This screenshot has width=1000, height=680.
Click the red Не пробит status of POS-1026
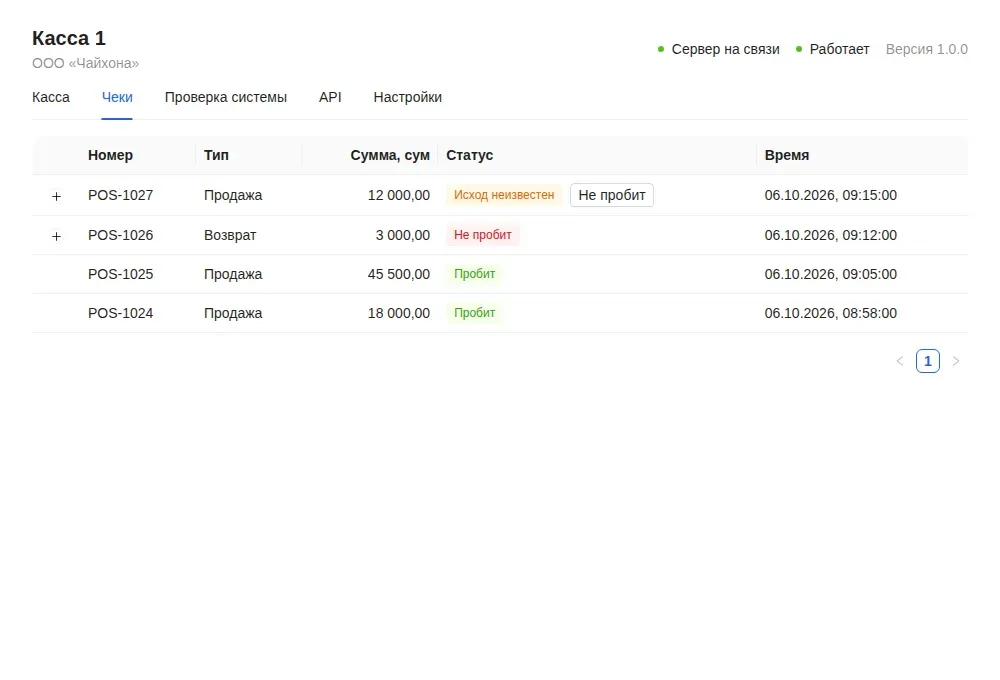[483, 235]
